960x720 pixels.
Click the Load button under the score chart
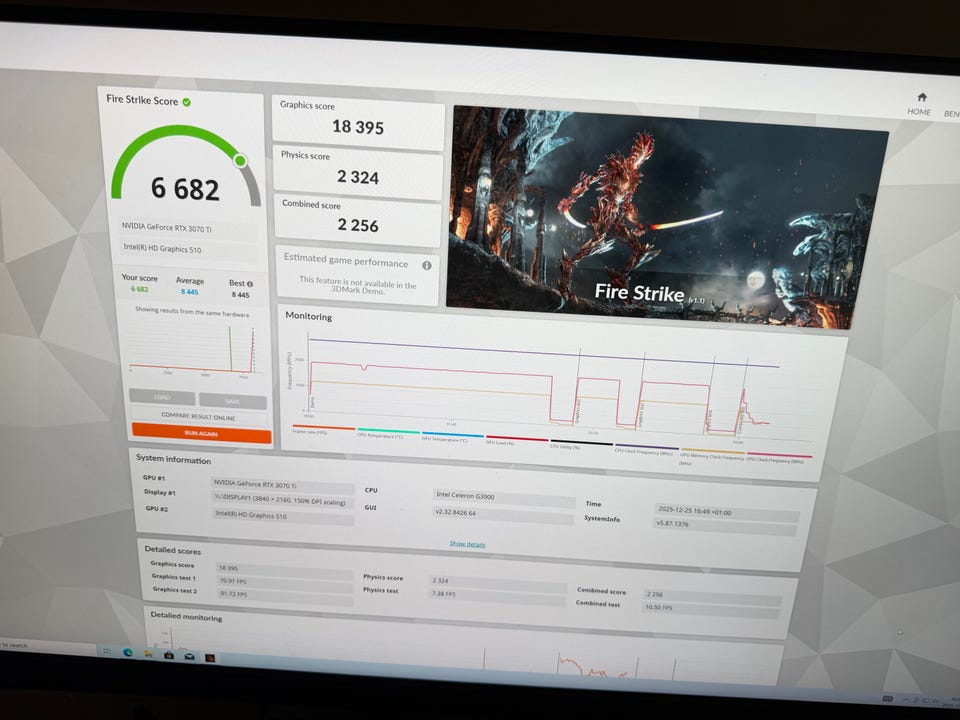pos(161,397)
